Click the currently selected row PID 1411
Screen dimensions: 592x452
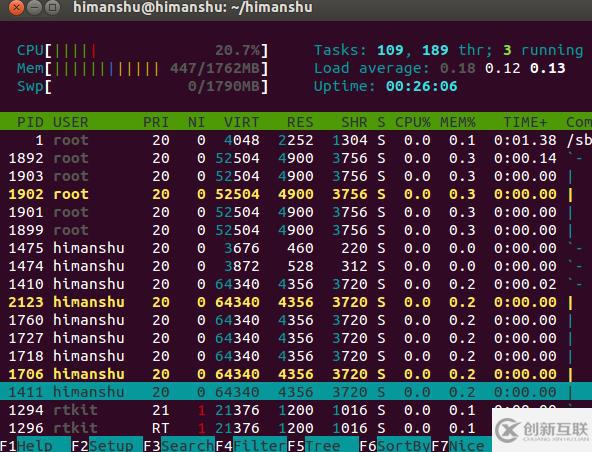point(296,392)
